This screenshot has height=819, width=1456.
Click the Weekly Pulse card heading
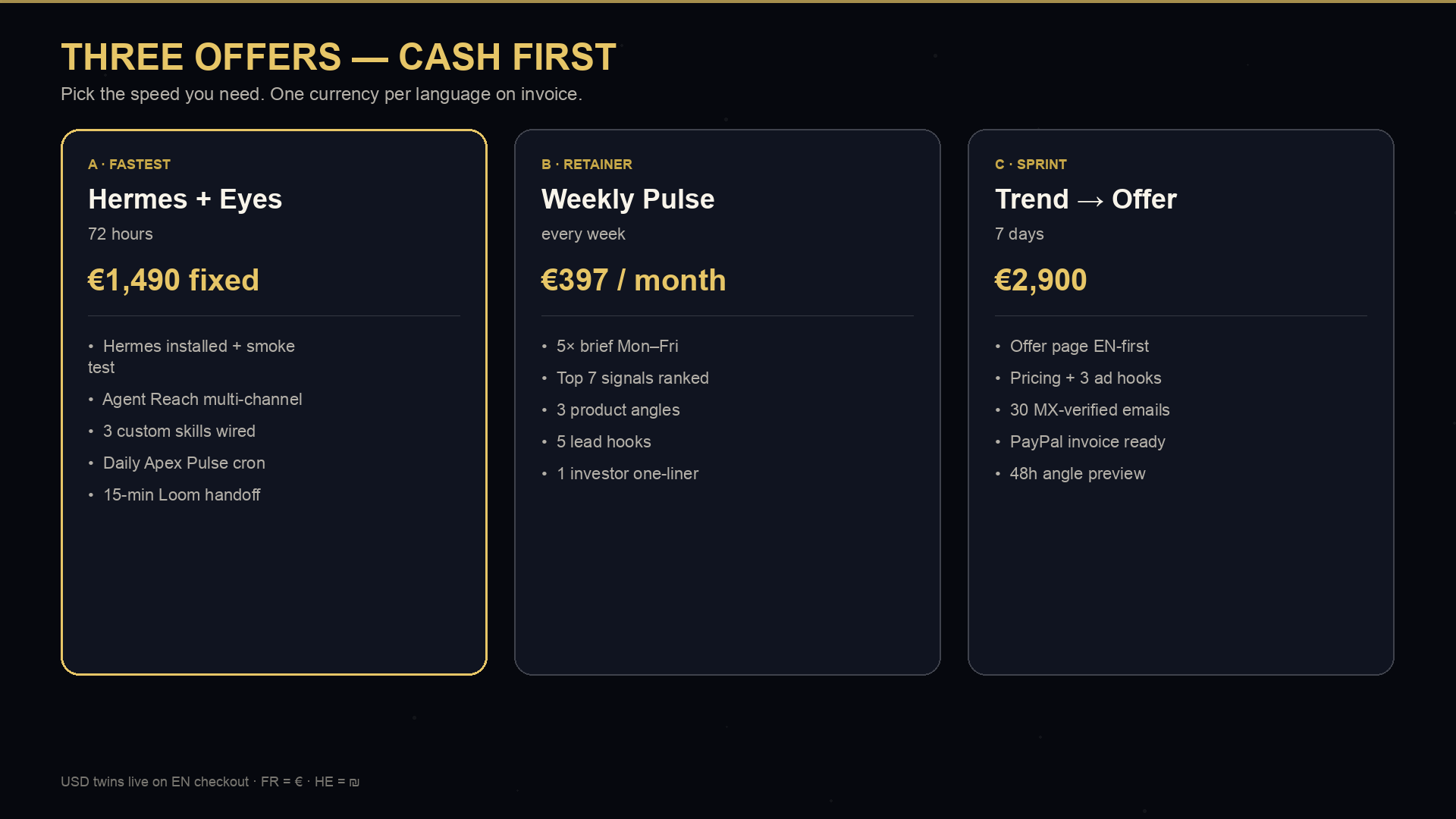(x=628, y=199)
